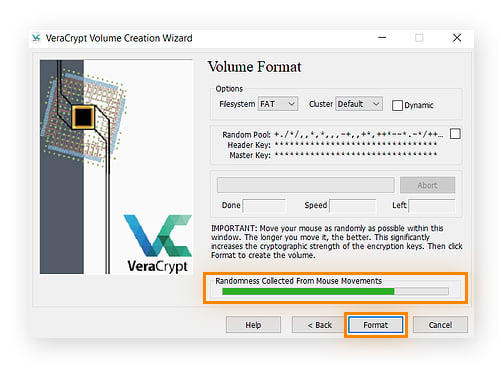
Task: Open the Filesystem FAT dropdown
Action: click(278, 104)
